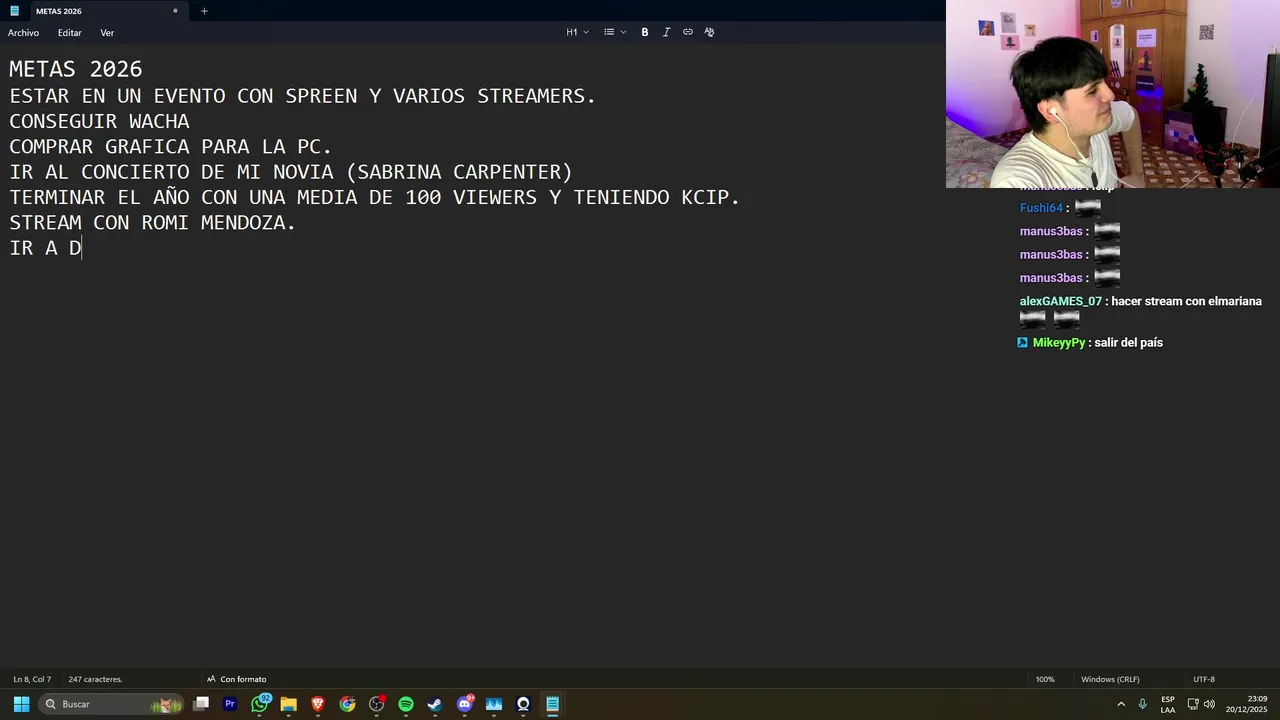Open OBS Studio from the taskbar
The image size is (1280, 720).
[377, 704]
